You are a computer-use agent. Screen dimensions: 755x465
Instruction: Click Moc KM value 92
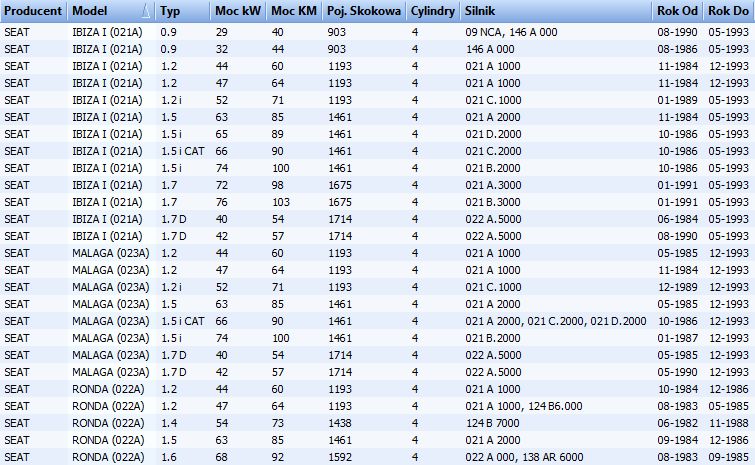coord(278,457)
